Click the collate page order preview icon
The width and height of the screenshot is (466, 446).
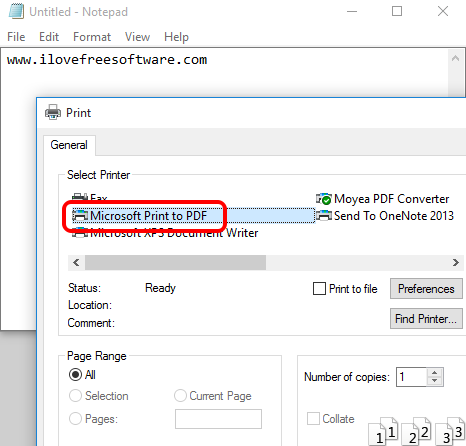[417, 431]
